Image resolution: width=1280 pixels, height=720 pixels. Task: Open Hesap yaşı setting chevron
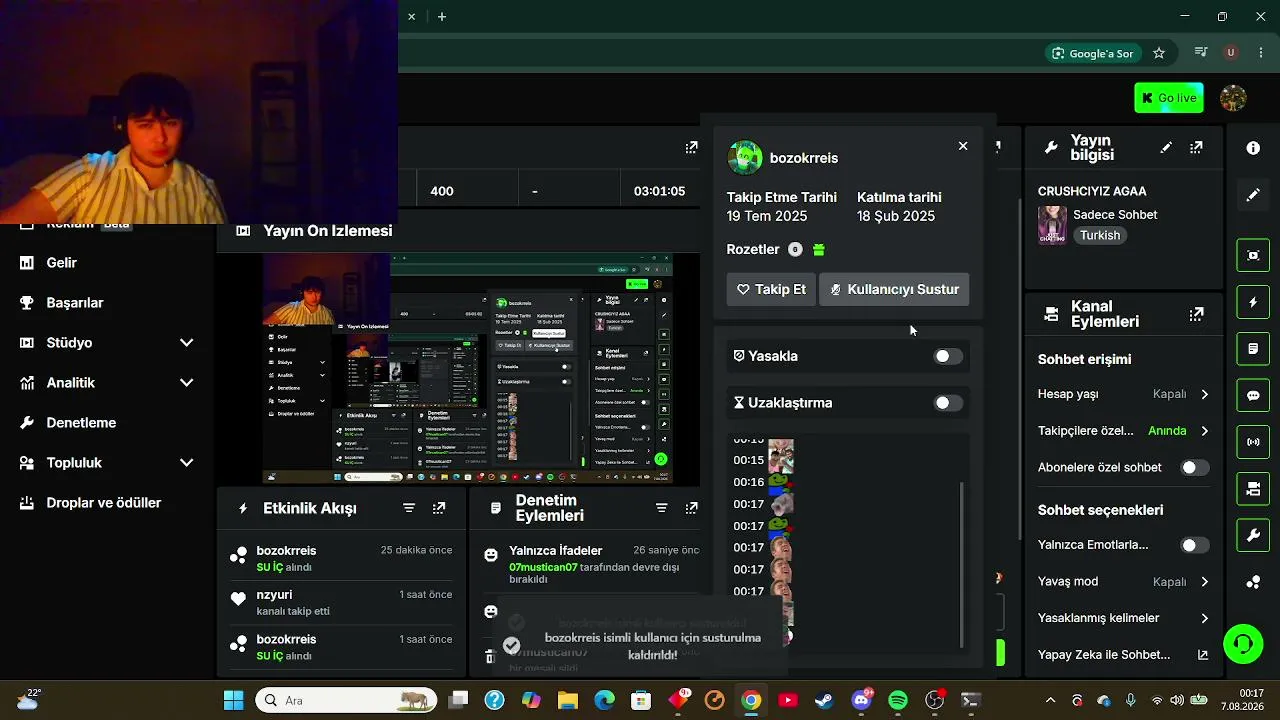[1204, 394]
